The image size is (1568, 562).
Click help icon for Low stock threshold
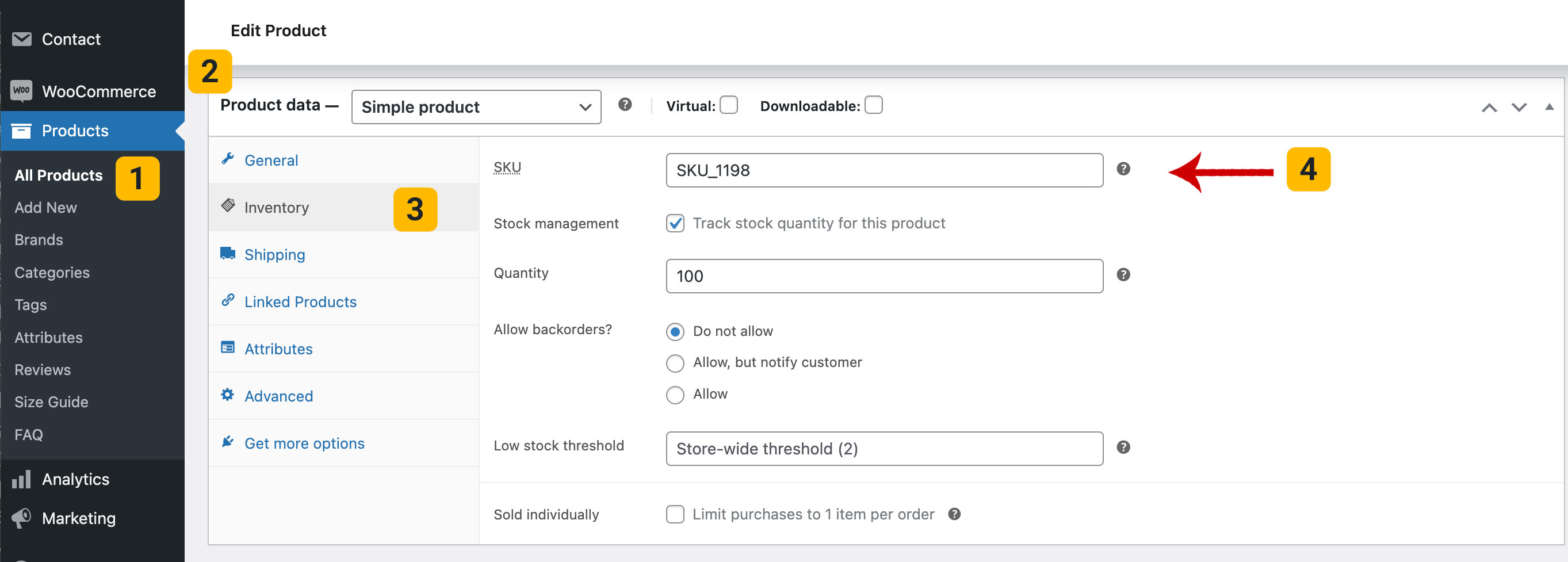pos(1123,448)
